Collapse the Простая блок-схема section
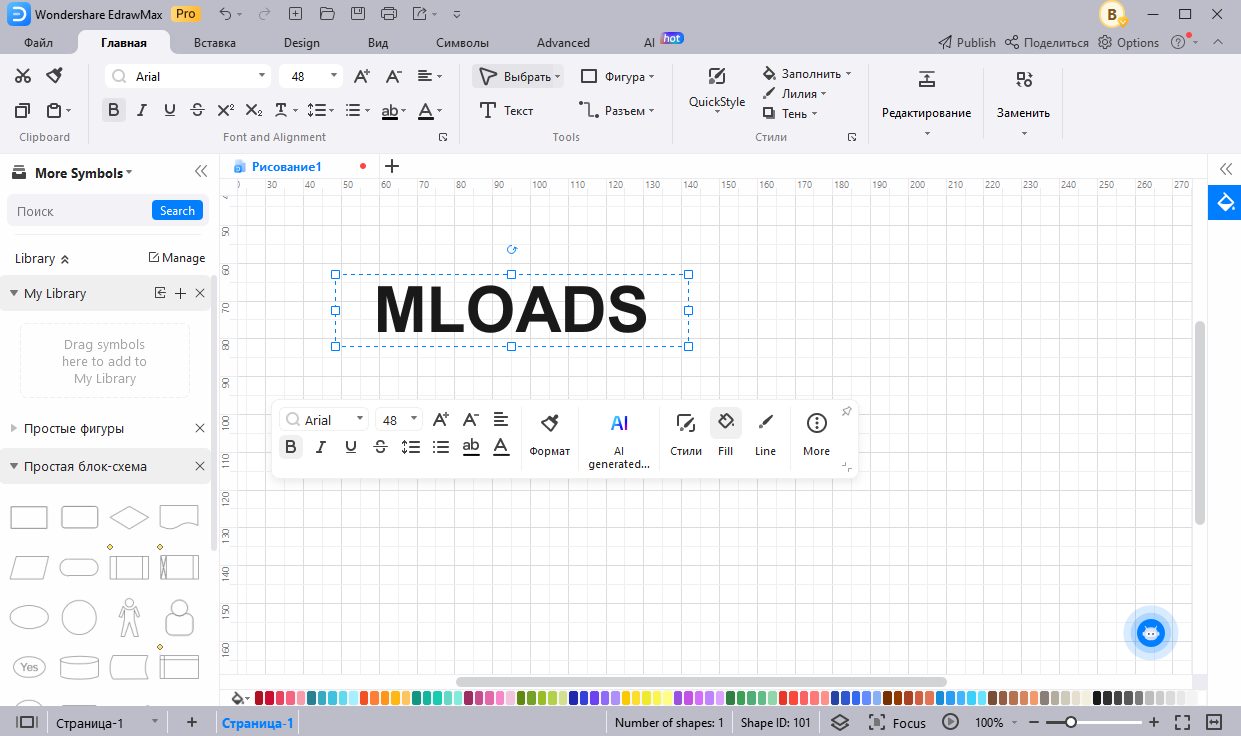 tap(14, 466)
